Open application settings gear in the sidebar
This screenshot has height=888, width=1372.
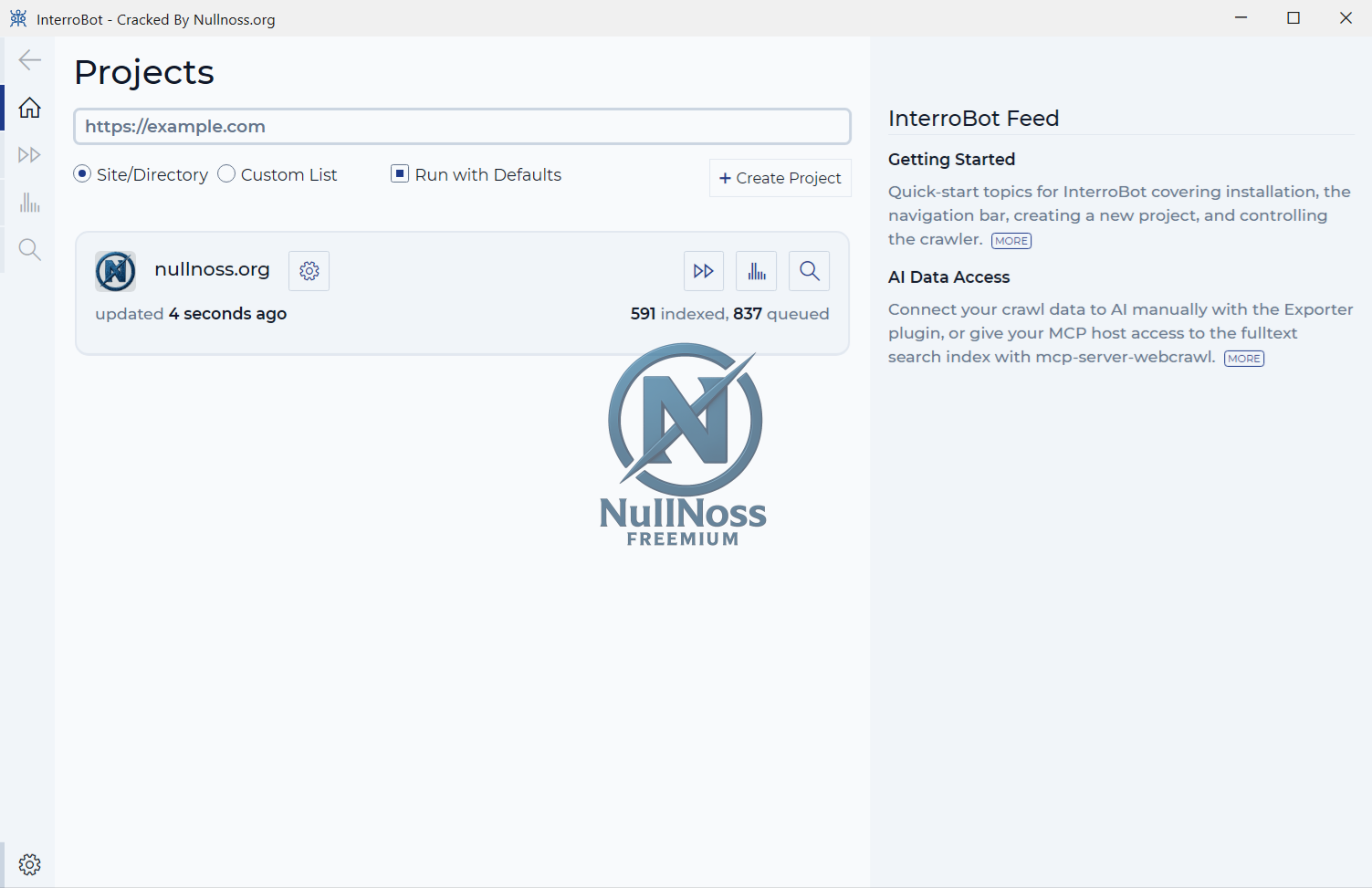[x=29, y=864]
